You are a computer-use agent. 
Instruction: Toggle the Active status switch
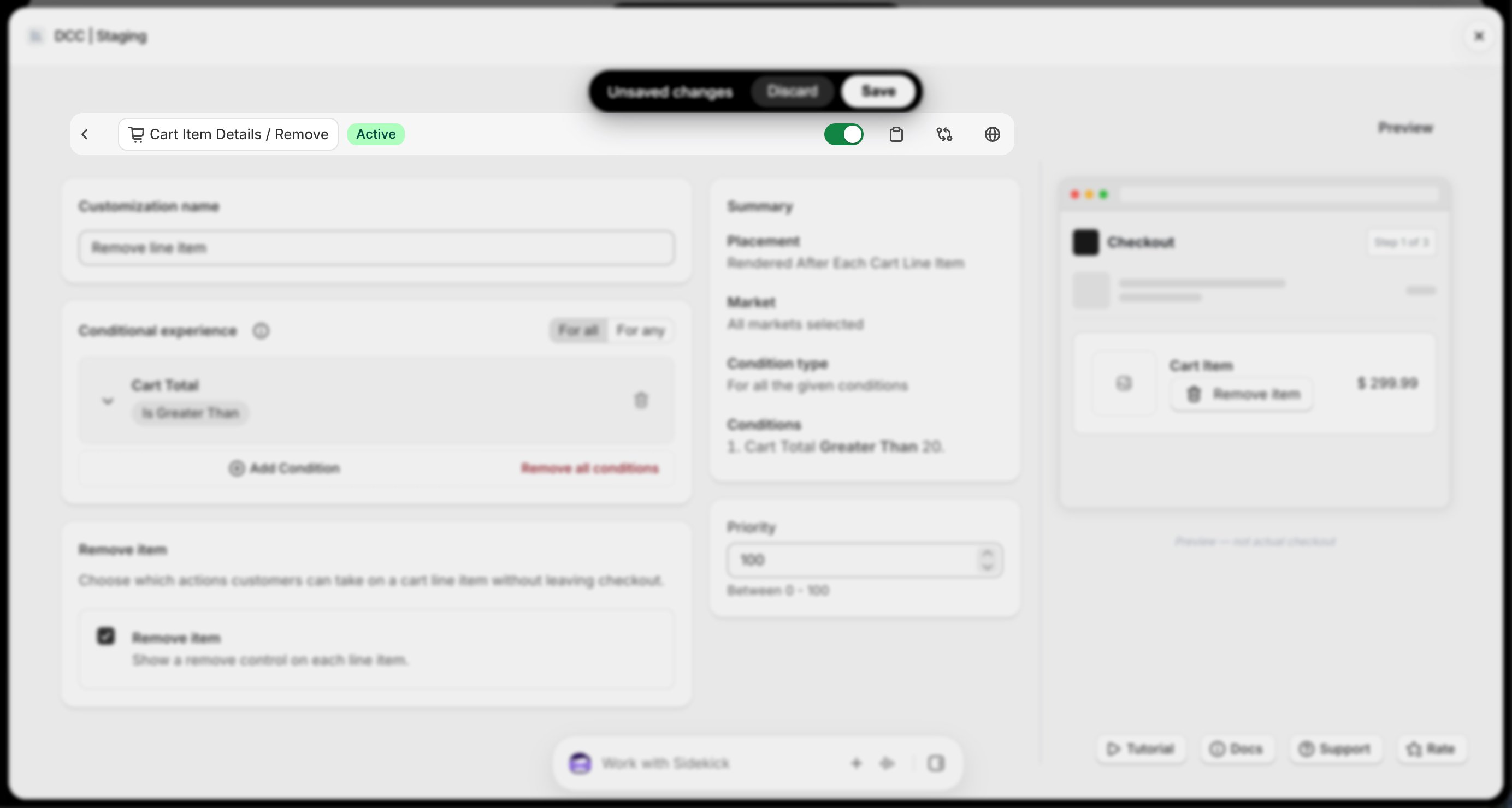point(843,134)
